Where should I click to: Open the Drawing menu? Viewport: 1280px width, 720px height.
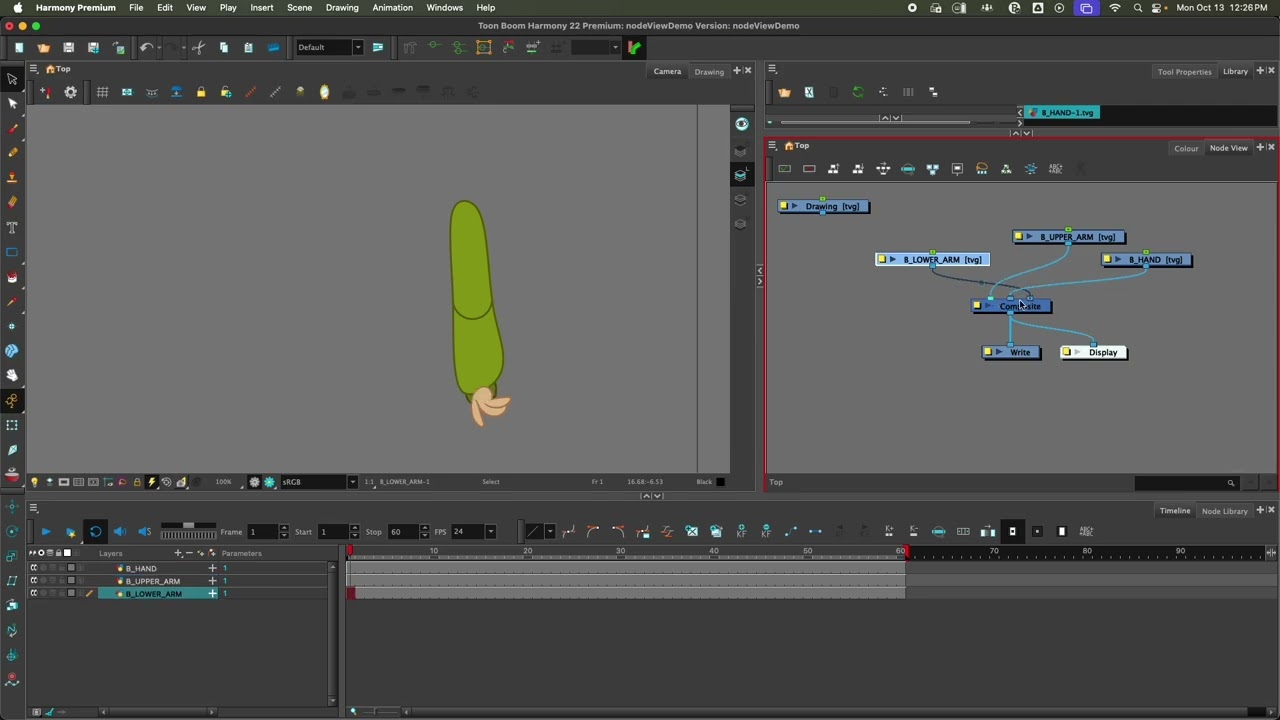click(x=342, y=7)
